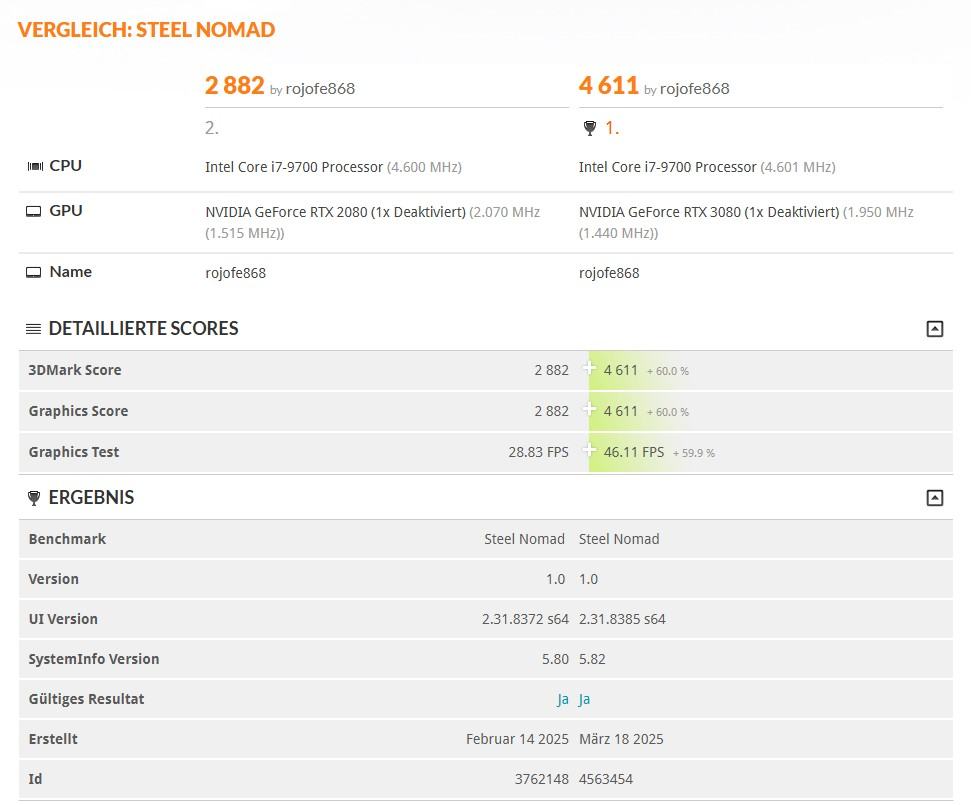Click the orange 4 611 score
Screen dimensions: 971x805
click(x=608, y=86)
